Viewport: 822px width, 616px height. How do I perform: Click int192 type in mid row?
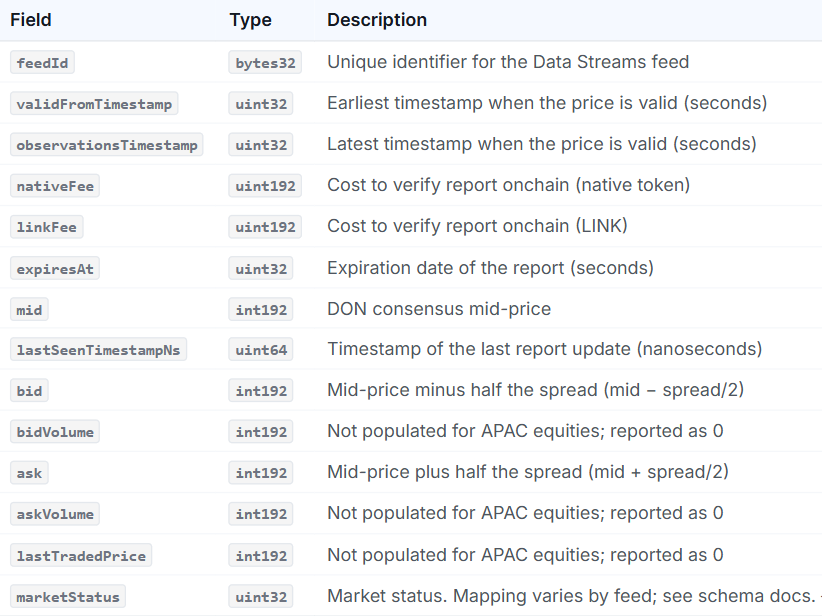261,309
